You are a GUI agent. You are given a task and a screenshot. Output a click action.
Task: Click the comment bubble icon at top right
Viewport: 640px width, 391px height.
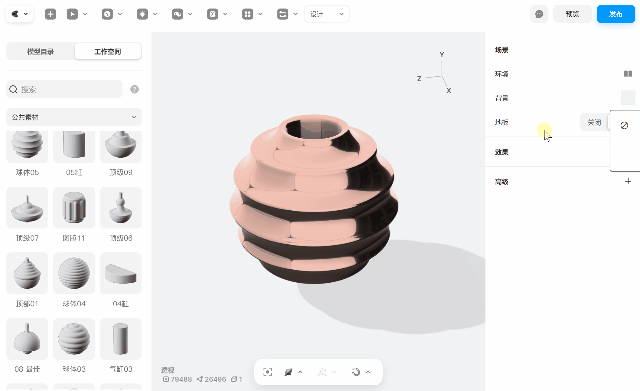click(x=539, y=14)
